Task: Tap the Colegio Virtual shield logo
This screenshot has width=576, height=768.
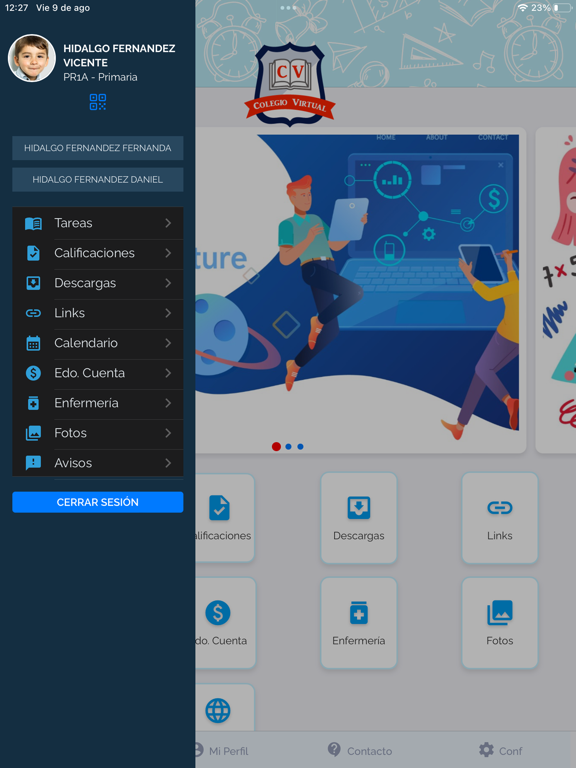Action: (290, 84)
